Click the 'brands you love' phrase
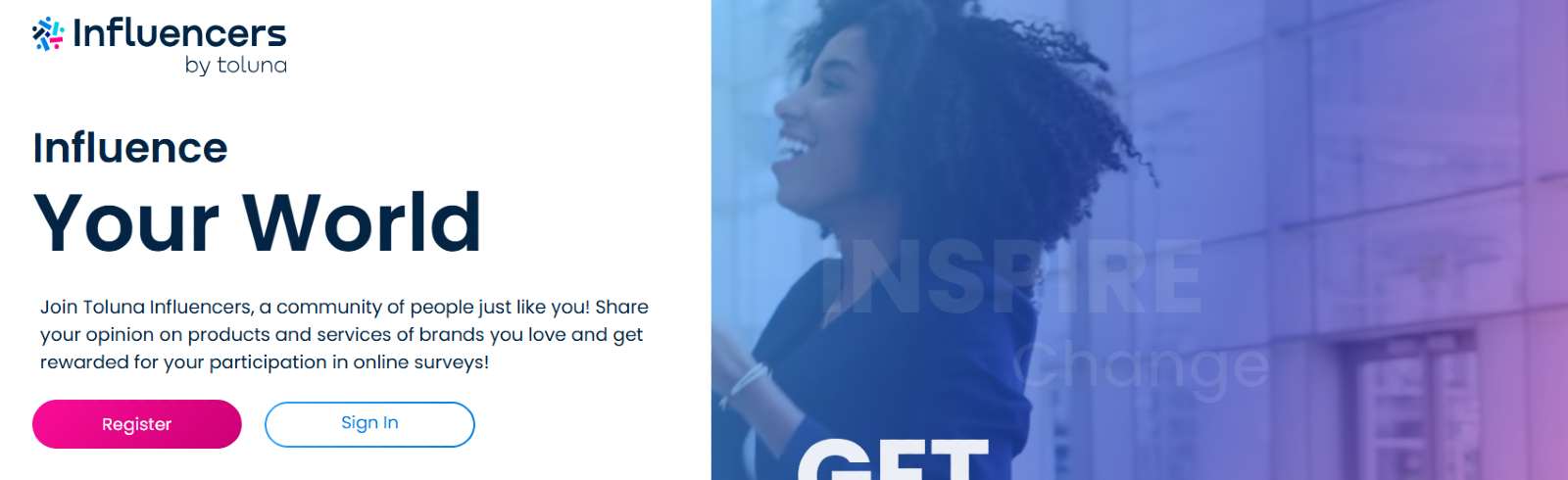Screen dimensions: 1568x480 (x=492, y=334)
